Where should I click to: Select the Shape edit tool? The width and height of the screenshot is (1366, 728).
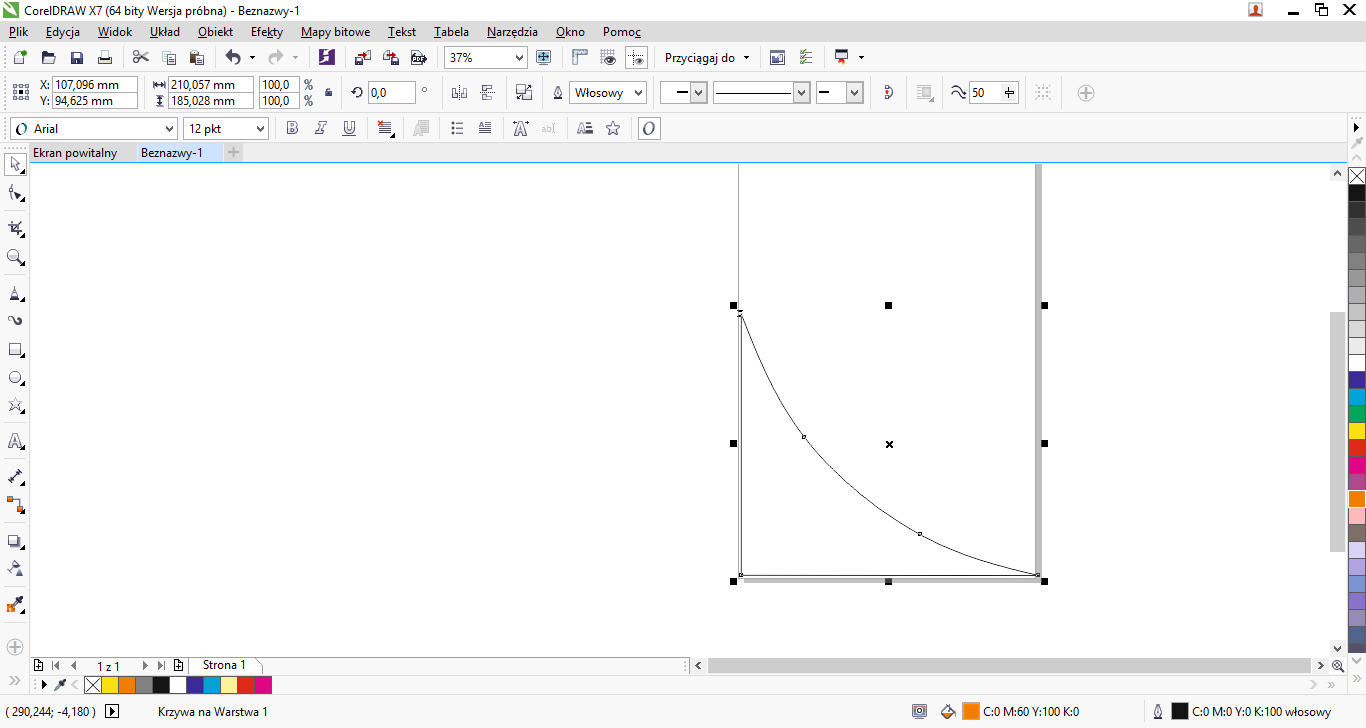click(x=15, y=193)
